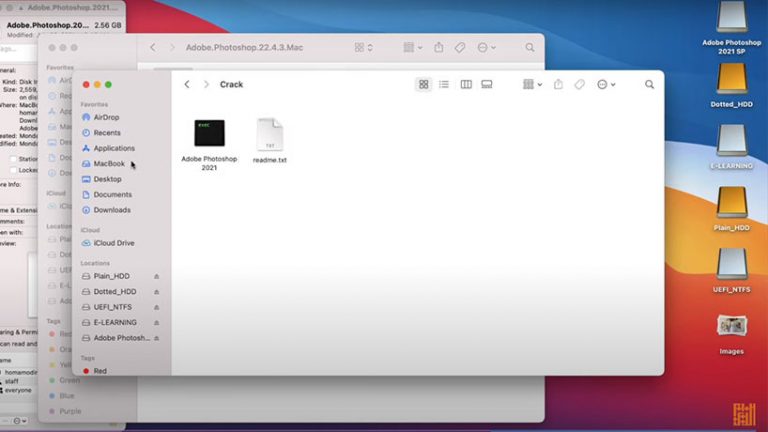The height and width of the screenshot is (432, 768).
Task: Eject Dotted_HDD from the sidebar
Action: point(157,291)
